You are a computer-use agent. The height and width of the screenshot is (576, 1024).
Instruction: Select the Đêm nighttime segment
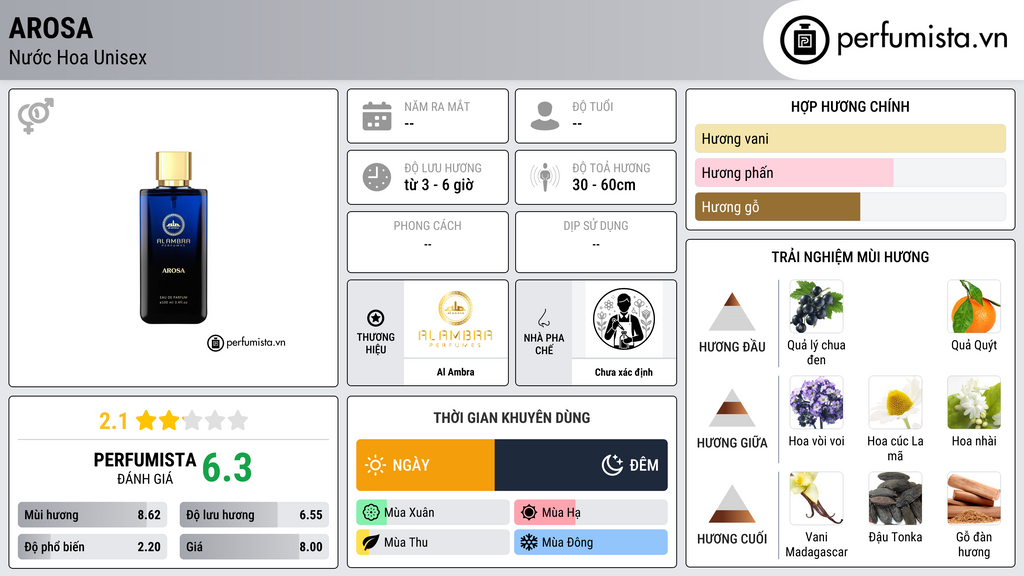581,465
